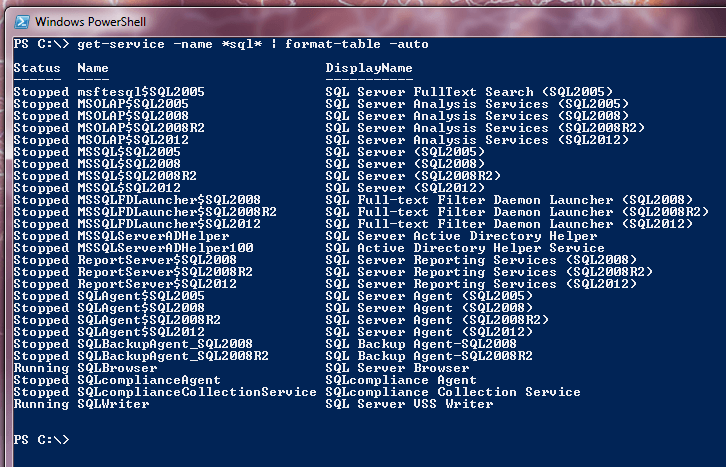Click display name SQL Backup Agent-SQL2008R2
The height and width of the screenshot is (467, 726).
(x=429, y=357)
